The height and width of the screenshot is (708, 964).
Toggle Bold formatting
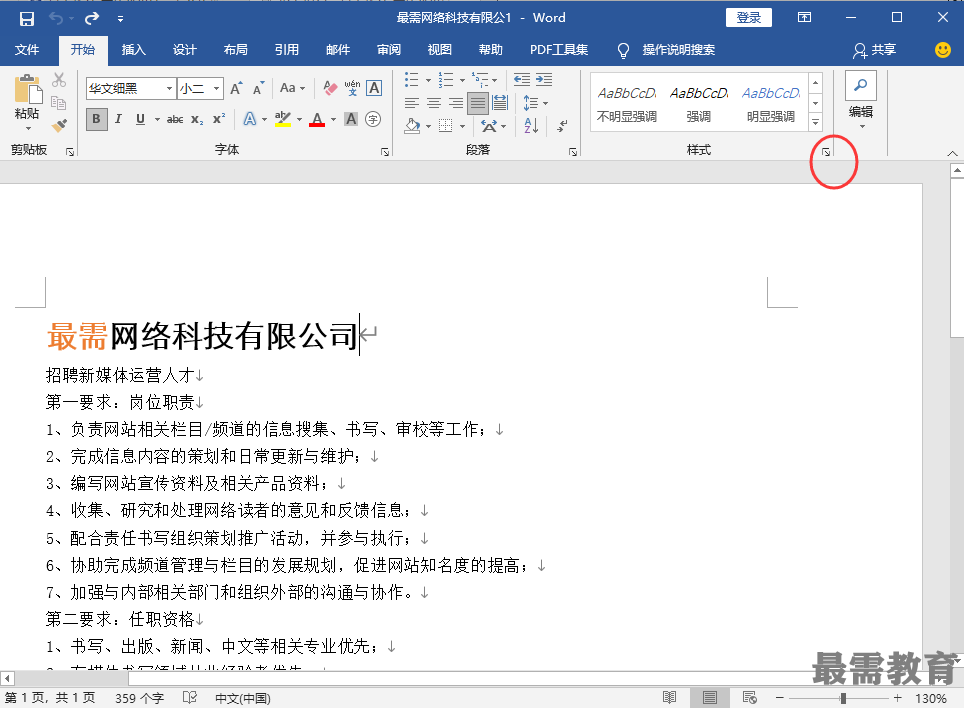click(97, 119)
